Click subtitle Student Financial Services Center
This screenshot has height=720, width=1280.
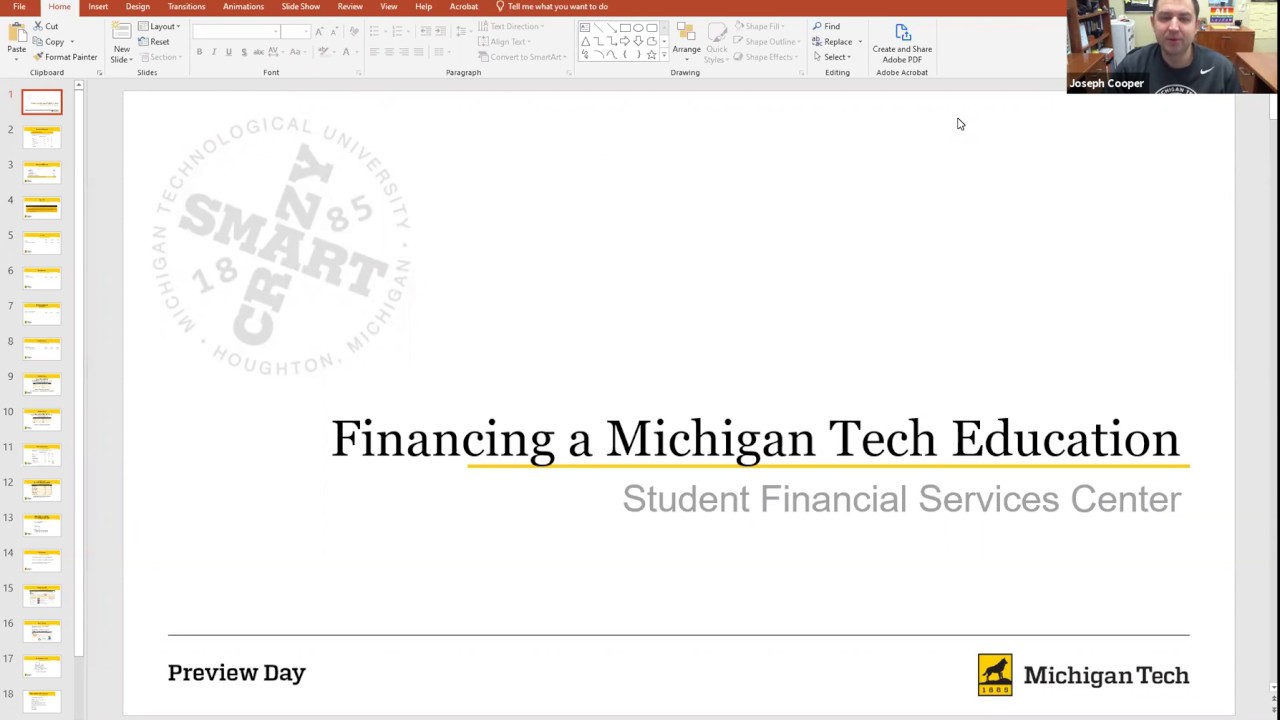click(x=902, y=499)
